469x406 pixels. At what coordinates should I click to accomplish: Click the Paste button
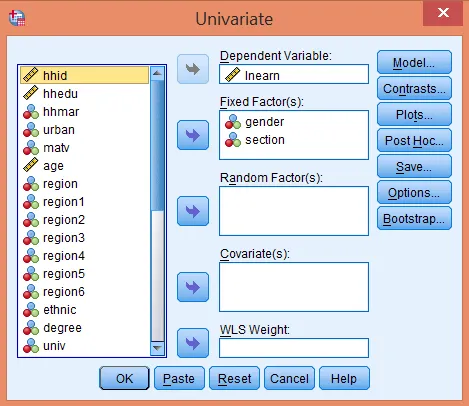click(x=179, y=378)
